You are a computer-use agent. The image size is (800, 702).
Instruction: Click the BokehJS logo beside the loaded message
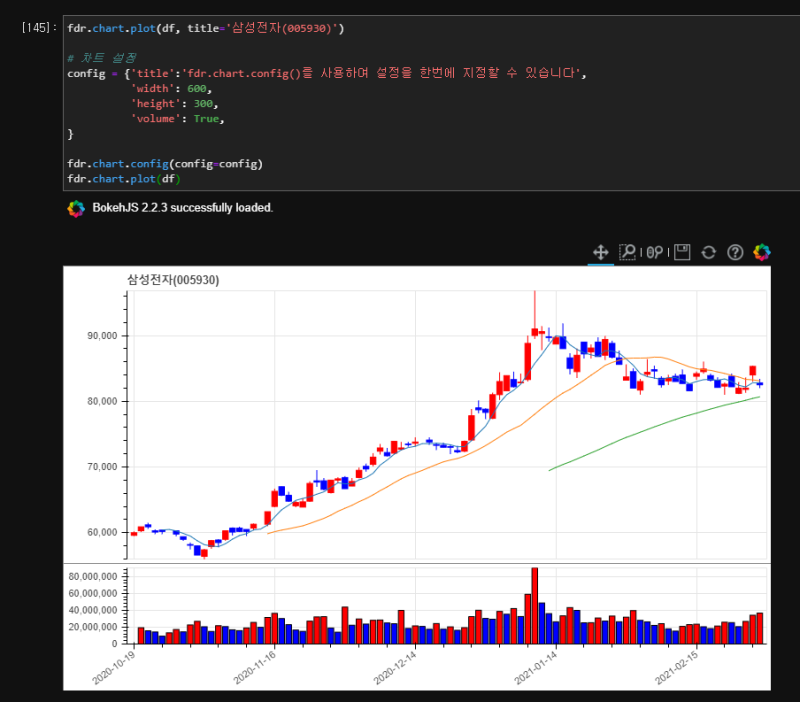(x=76, y=210)
